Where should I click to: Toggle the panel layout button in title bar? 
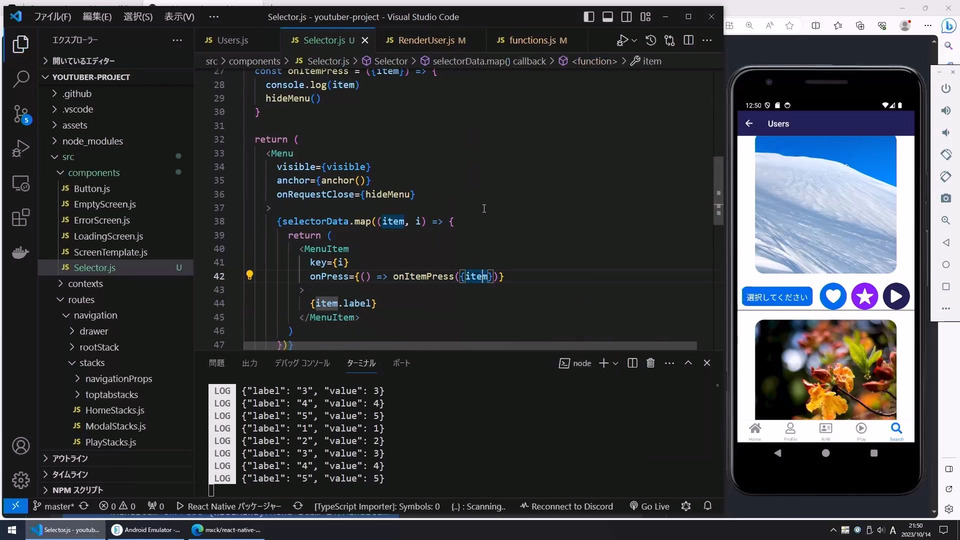pos(609,17)
